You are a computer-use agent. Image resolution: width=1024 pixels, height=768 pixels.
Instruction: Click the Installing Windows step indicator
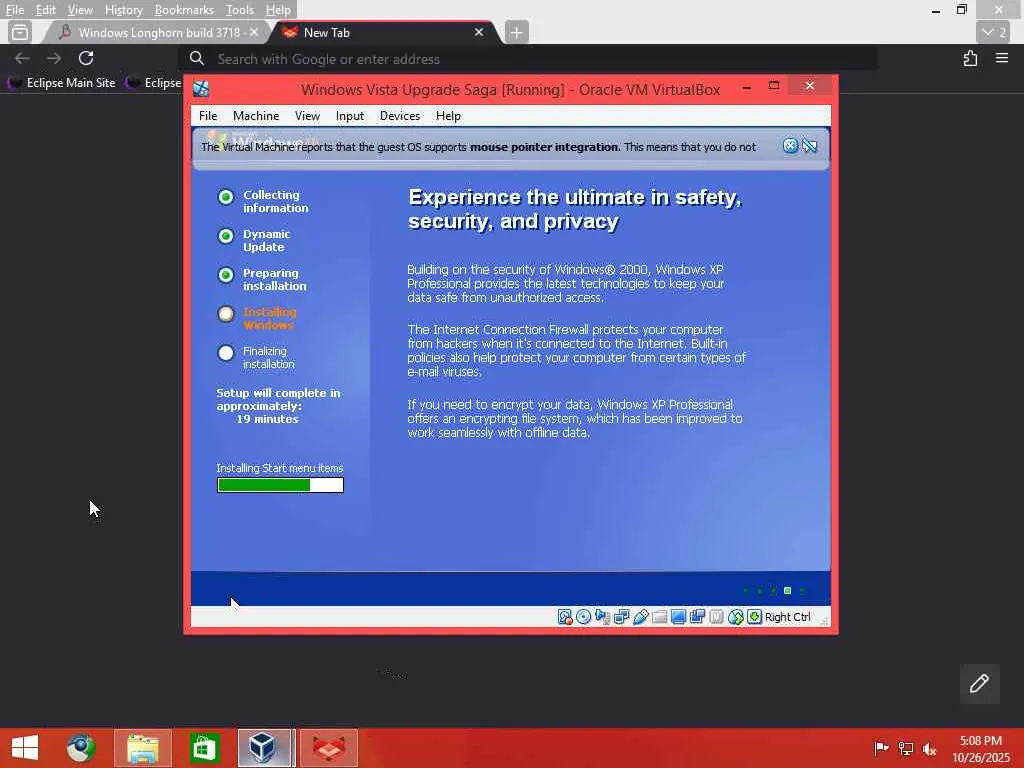(226, 314)
